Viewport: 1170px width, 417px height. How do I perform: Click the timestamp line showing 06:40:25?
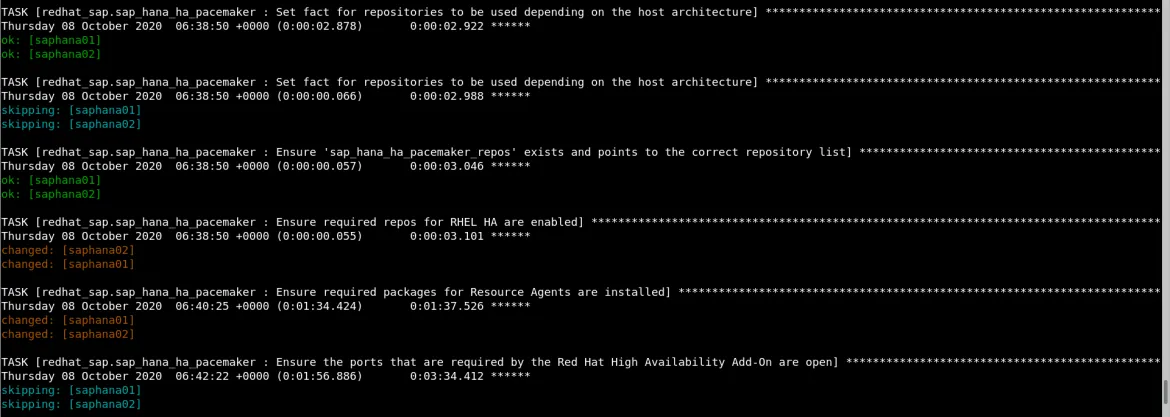pyautogui.click(x=266, y=306)
